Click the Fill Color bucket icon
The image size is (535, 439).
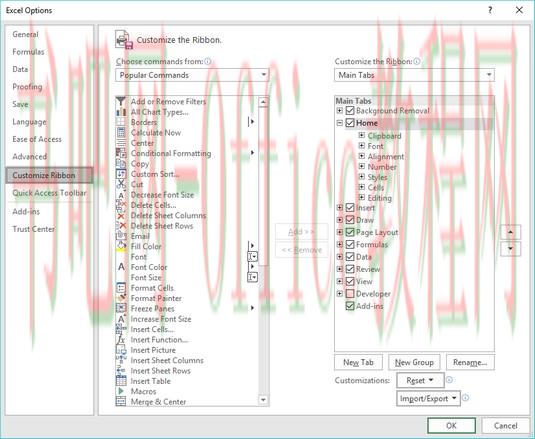(x=121, y=246)
